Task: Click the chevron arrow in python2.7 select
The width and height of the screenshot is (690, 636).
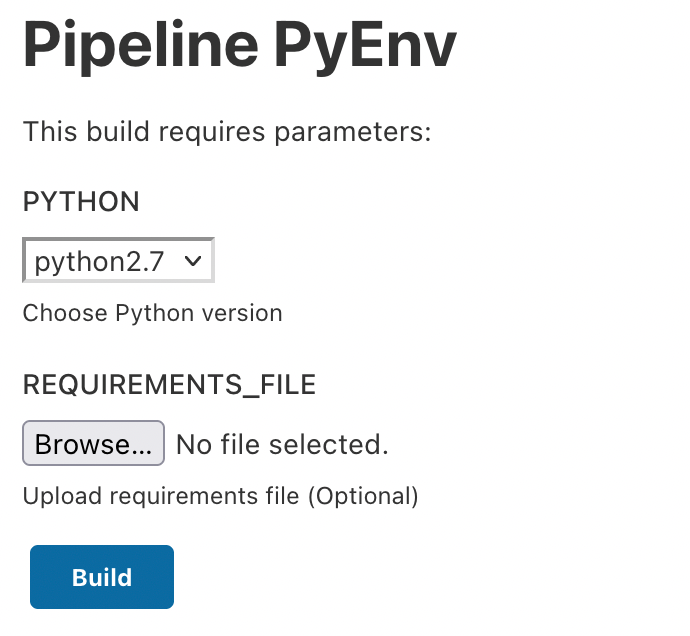Action: pos(193,262)
